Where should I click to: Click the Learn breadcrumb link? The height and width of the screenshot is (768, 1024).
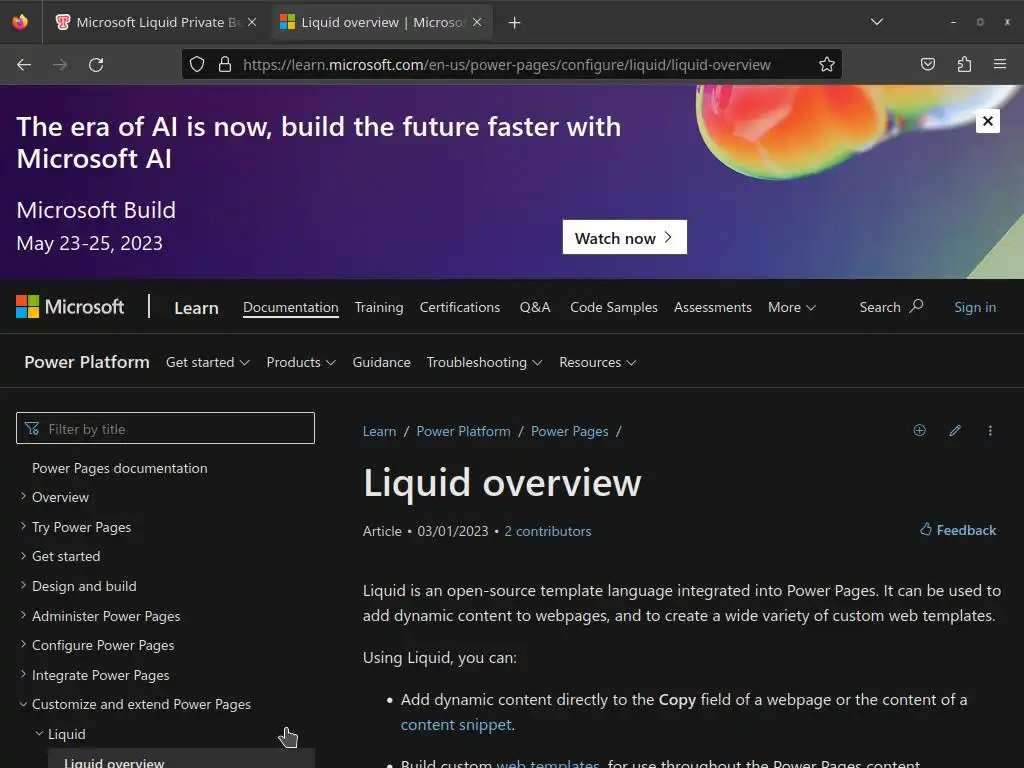[379, 431]
